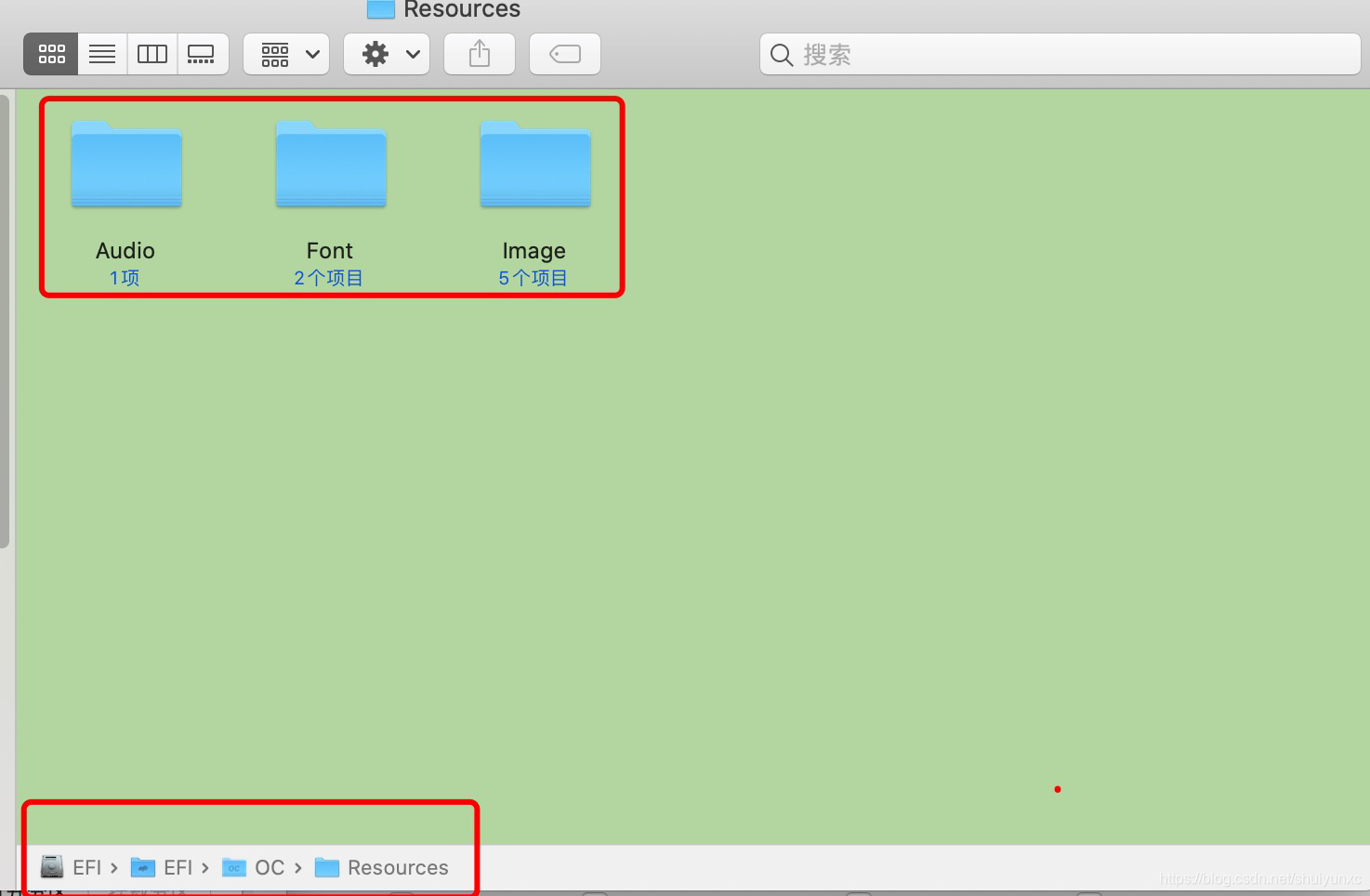Screen dimensions: 1370x896
Task: Click the Font folder name label
Action: 330,251
